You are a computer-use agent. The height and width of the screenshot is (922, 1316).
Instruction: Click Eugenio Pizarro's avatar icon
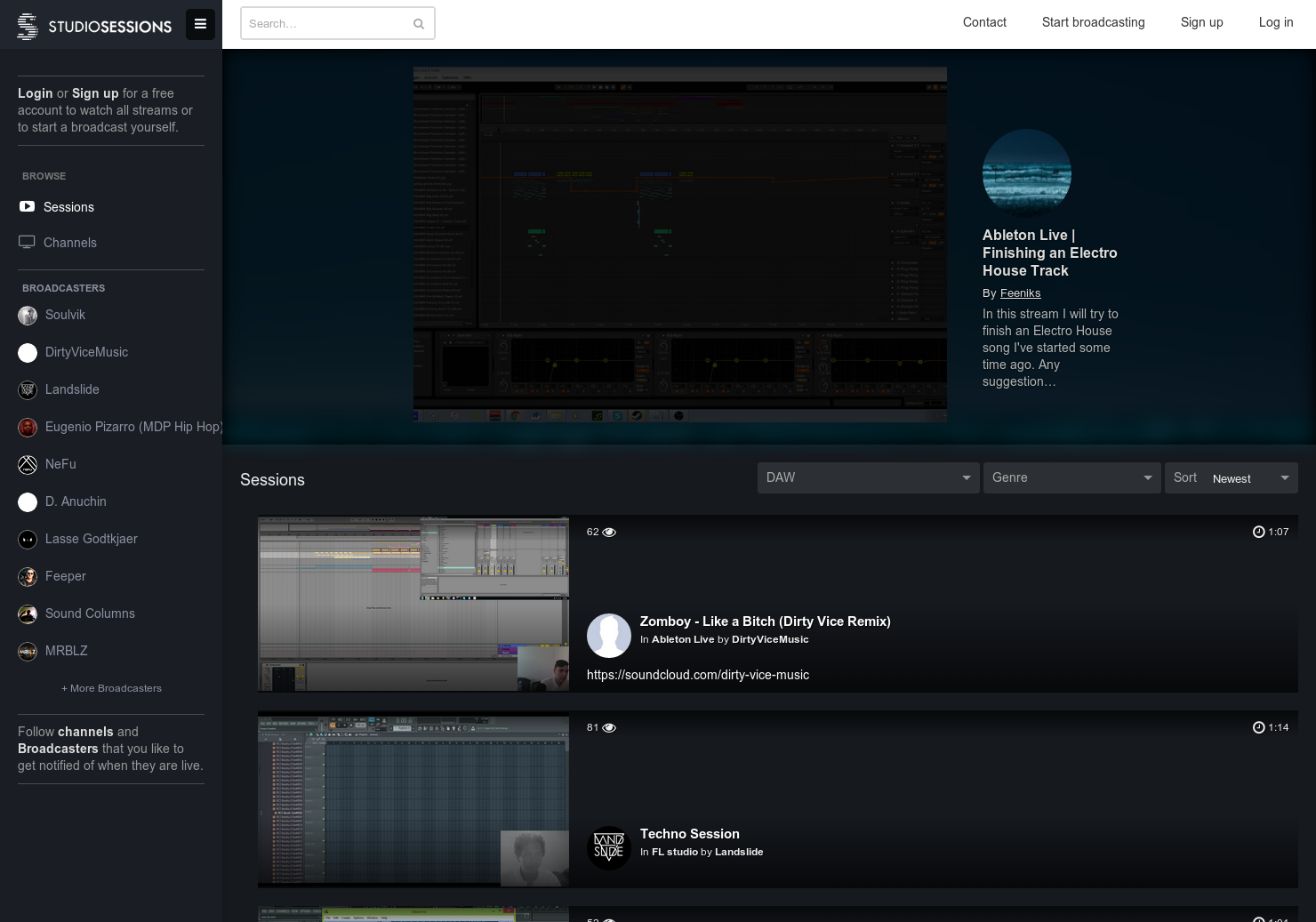28,428
